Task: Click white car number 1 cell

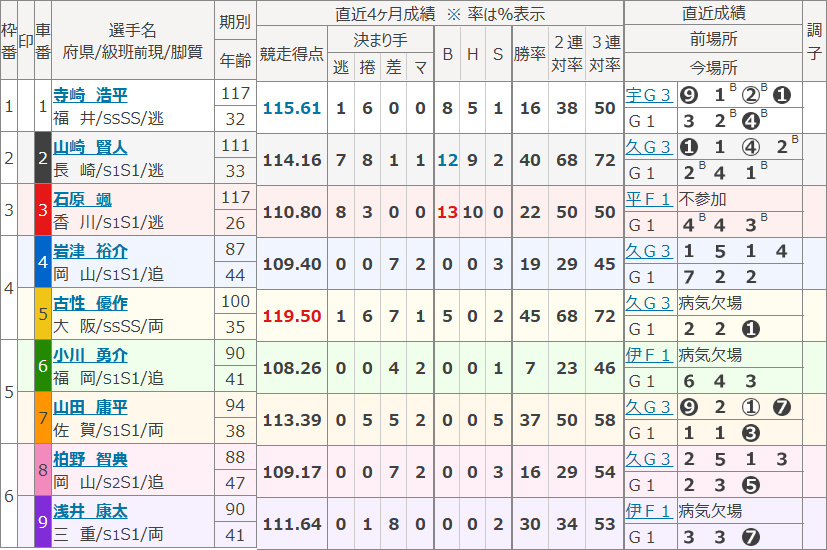Action: tap(43, 106)
